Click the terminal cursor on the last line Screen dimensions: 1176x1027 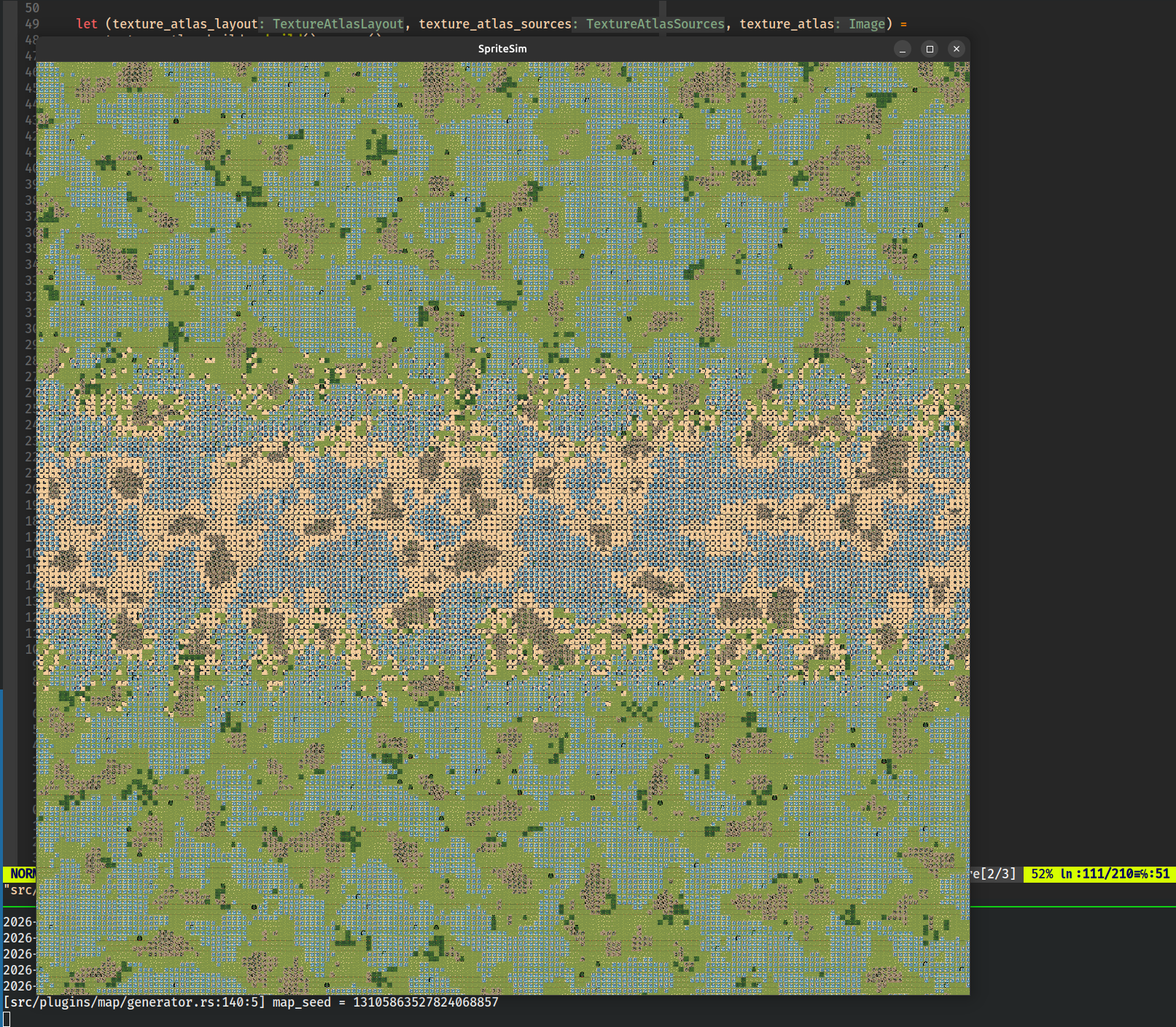[7, 1018]
